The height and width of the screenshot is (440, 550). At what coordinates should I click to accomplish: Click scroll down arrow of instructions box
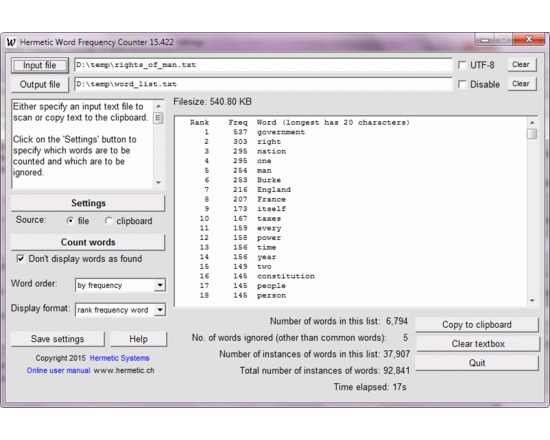[x=158, y=182]
